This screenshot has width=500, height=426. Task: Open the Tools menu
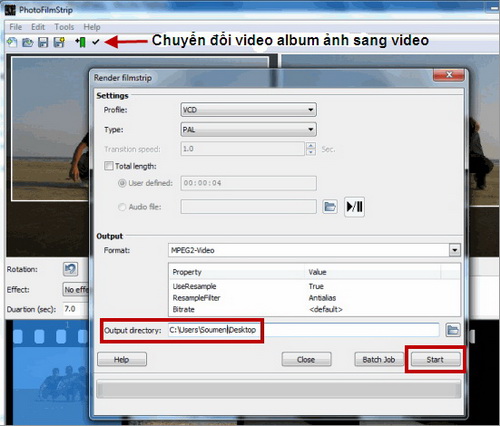pyautogui.click(x=64, y=27)
